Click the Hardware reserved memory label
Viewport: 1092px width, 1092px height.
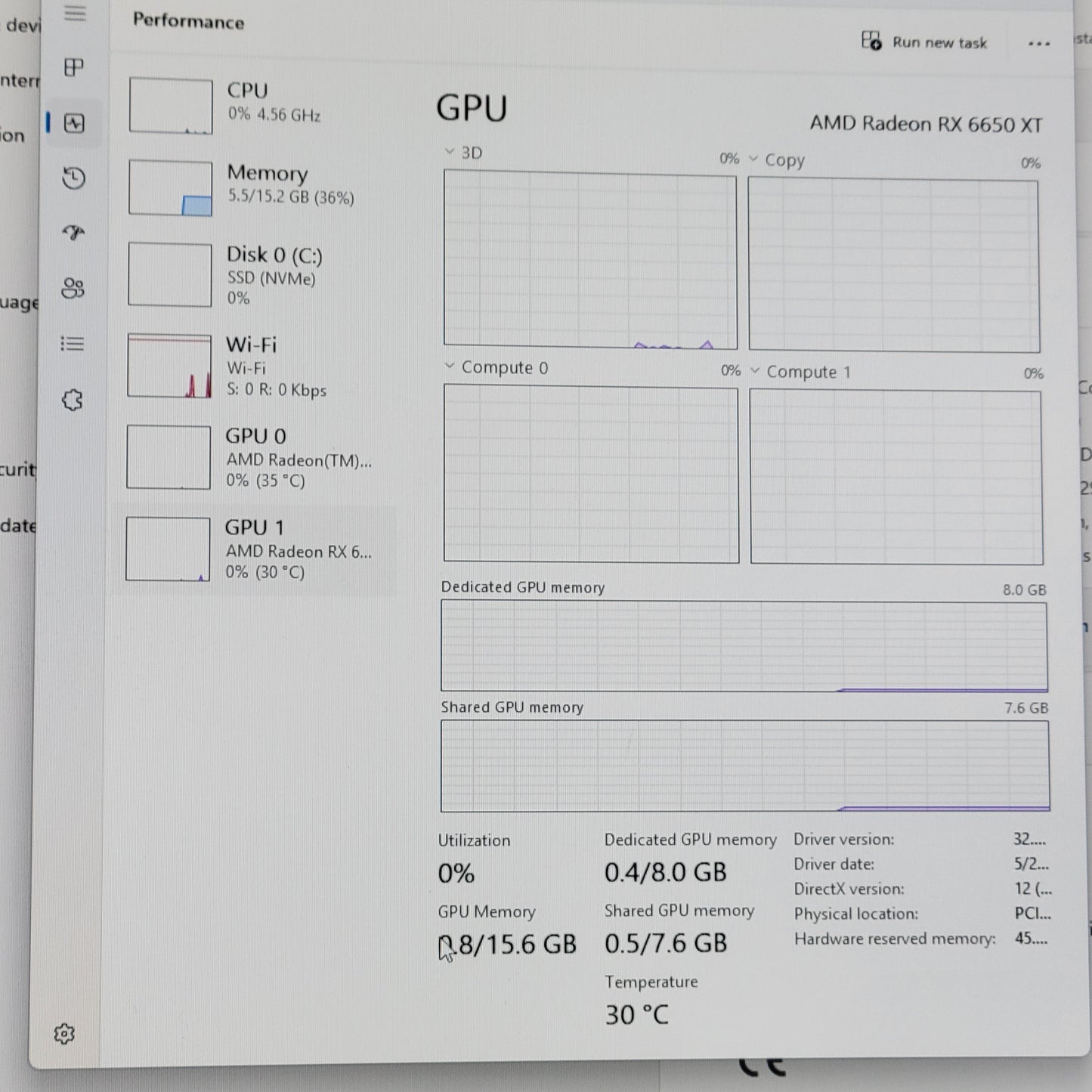895,939
